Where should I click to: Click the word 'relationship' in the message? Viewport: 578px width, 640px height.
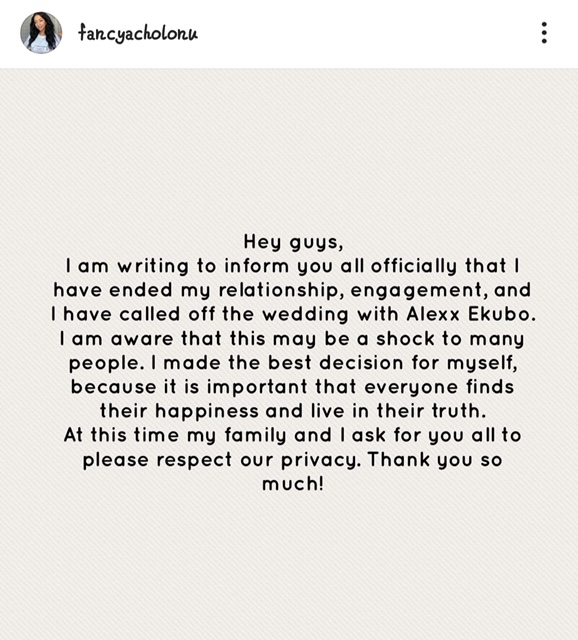click(279, 291)
